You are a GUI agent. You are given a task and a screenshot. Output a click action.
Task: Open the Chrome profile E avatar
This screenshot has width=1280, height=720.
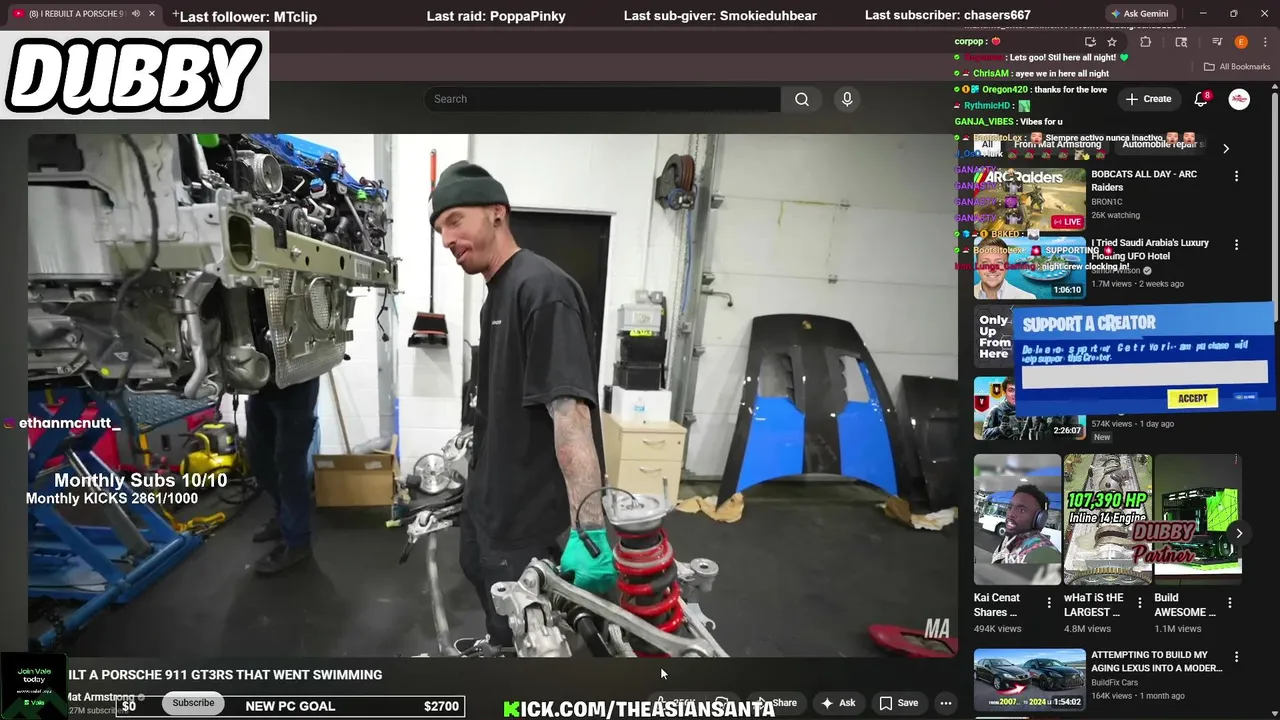coord(1241,42)
